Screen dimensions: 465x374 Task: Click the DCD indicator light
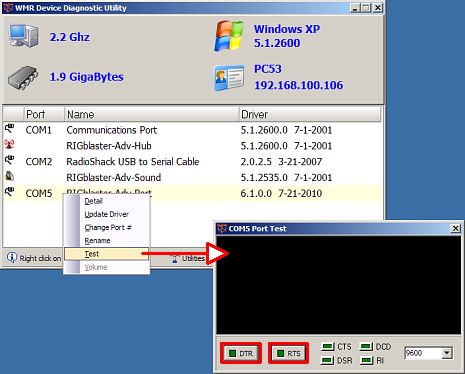tap(366, 347)
